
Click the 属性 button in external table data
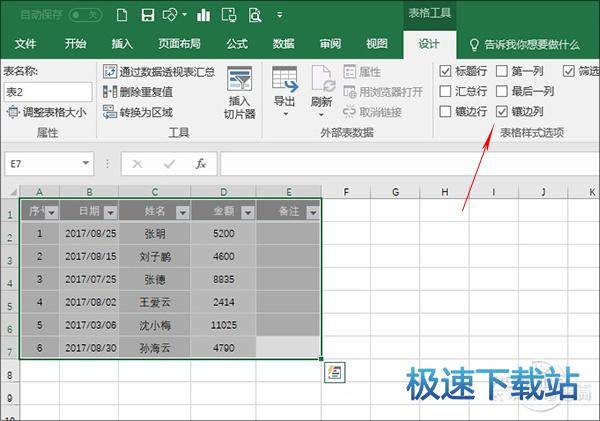(362, 72)
